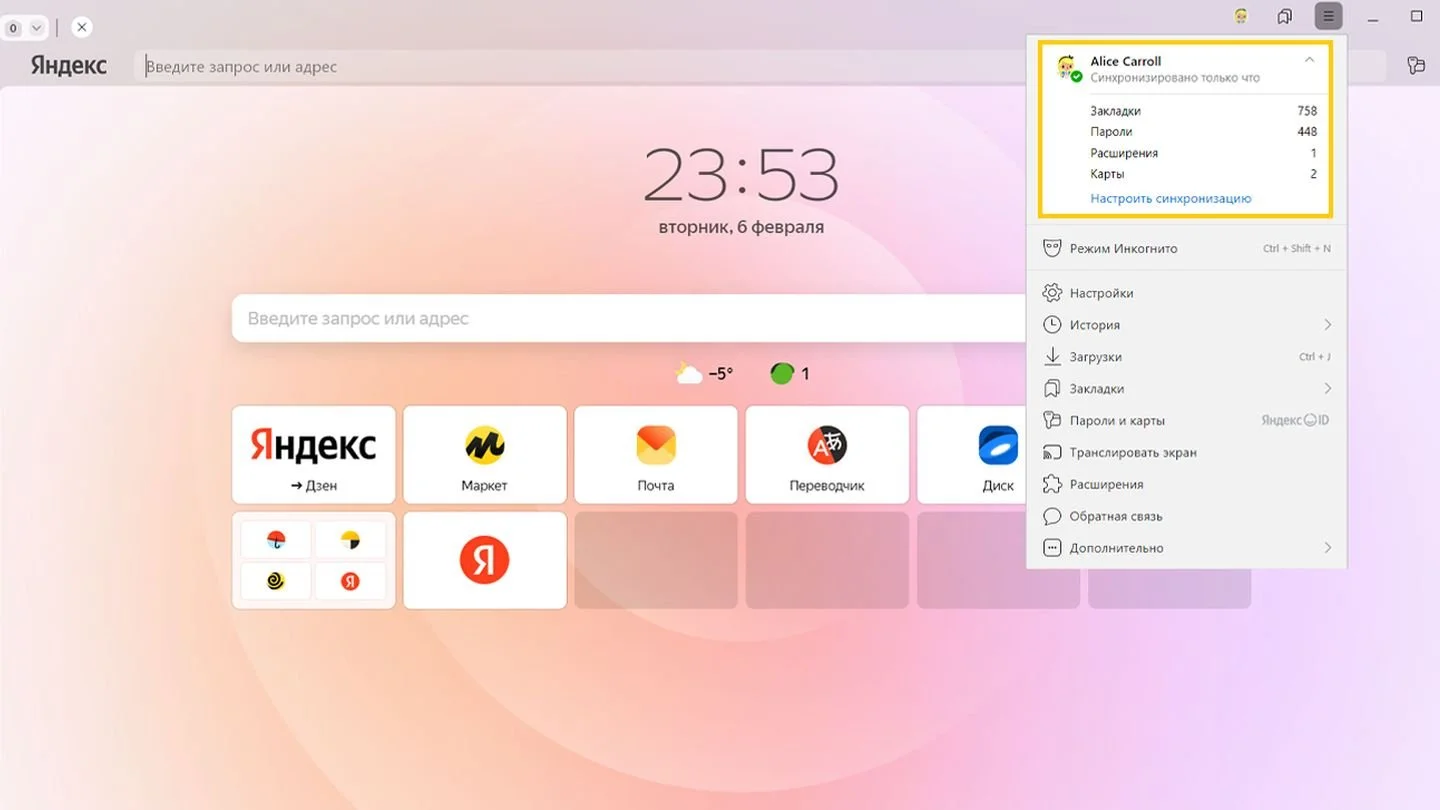
Task: Open the Disk tile
Action: [972, 455]
